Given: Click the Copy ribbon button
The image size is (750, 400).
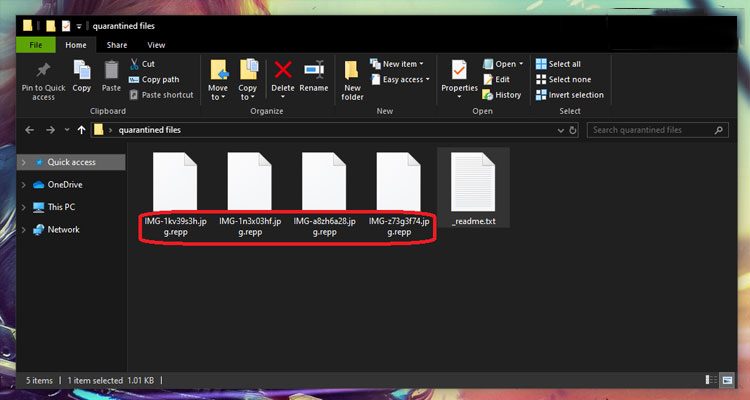Looking at the screenshot, I should tap(82, 77).
